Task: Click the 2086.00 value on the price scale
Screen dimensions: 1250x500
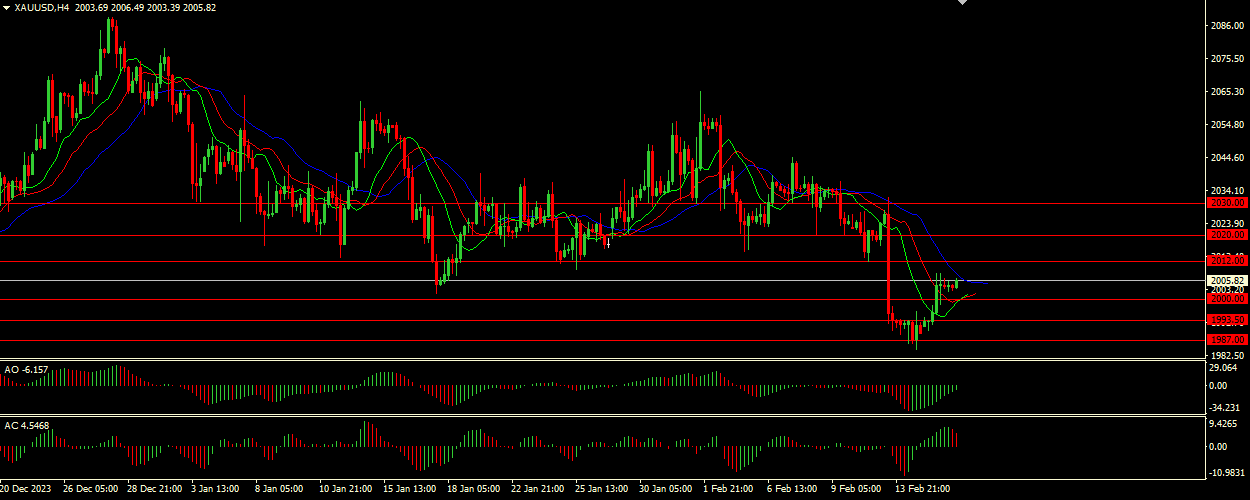Action: click(1226, 26)
